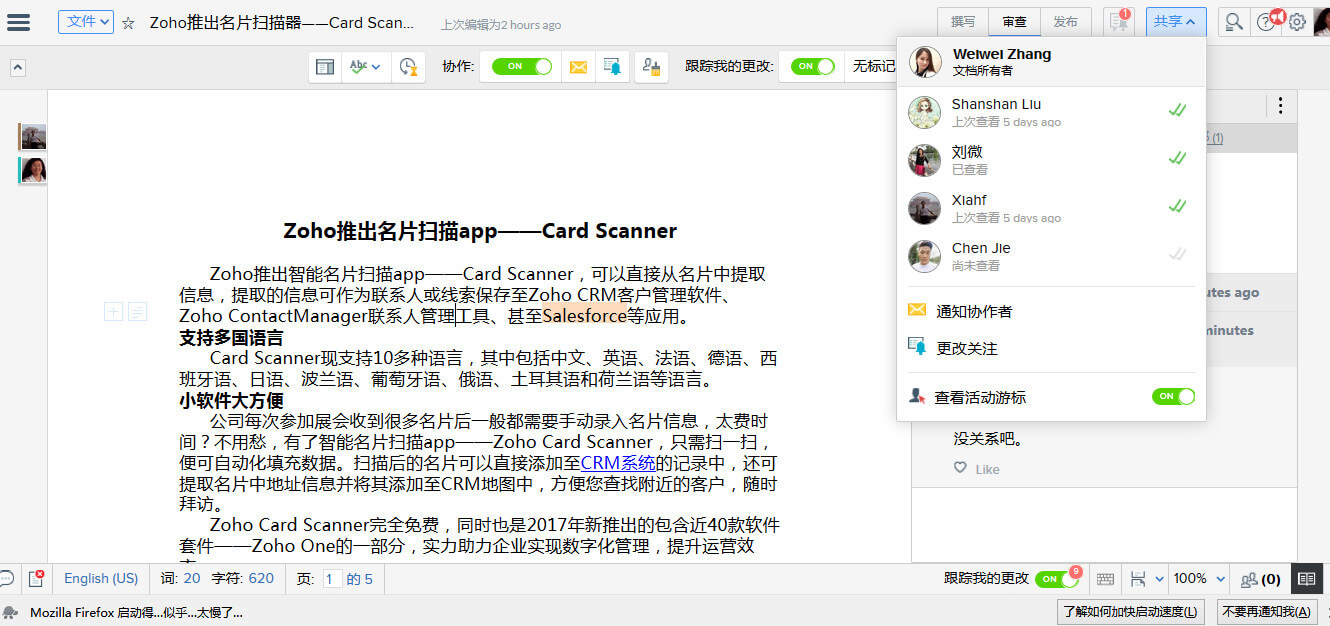Click the reading mode icon

[1305, 578]
